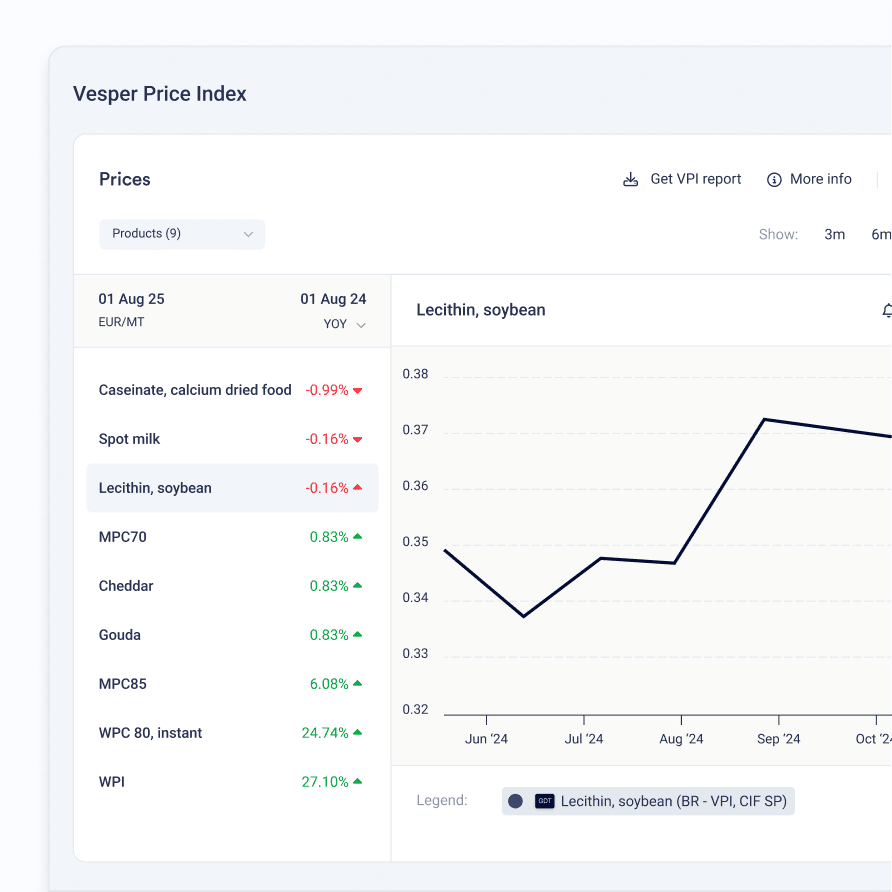Screen dimensions: 892x892
Task: Click the EUR/MT unit label
Action: tap(121, 322)
